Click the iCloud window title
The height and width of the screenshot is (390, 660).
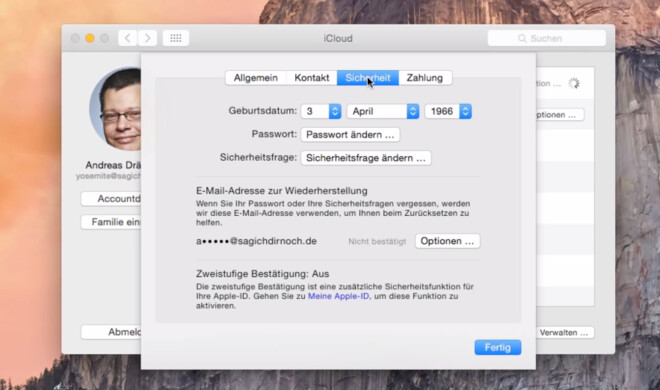pyautogui.click(x=338, y=38)
